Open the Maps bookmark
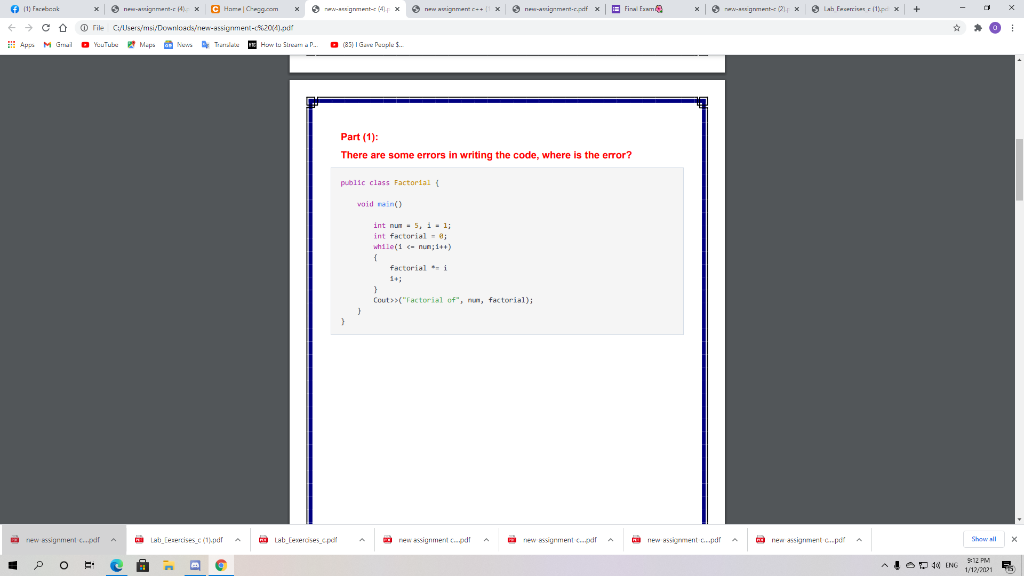 coord(141,44)
